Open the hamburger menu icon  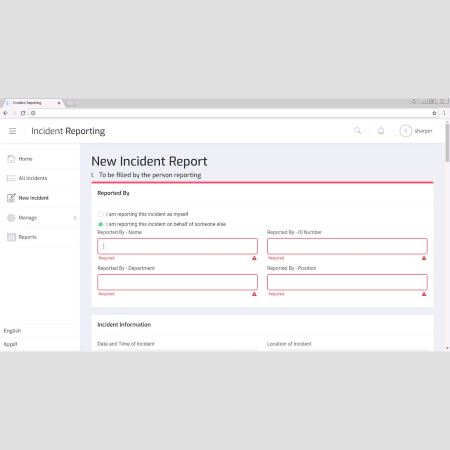tap(12, 131)
